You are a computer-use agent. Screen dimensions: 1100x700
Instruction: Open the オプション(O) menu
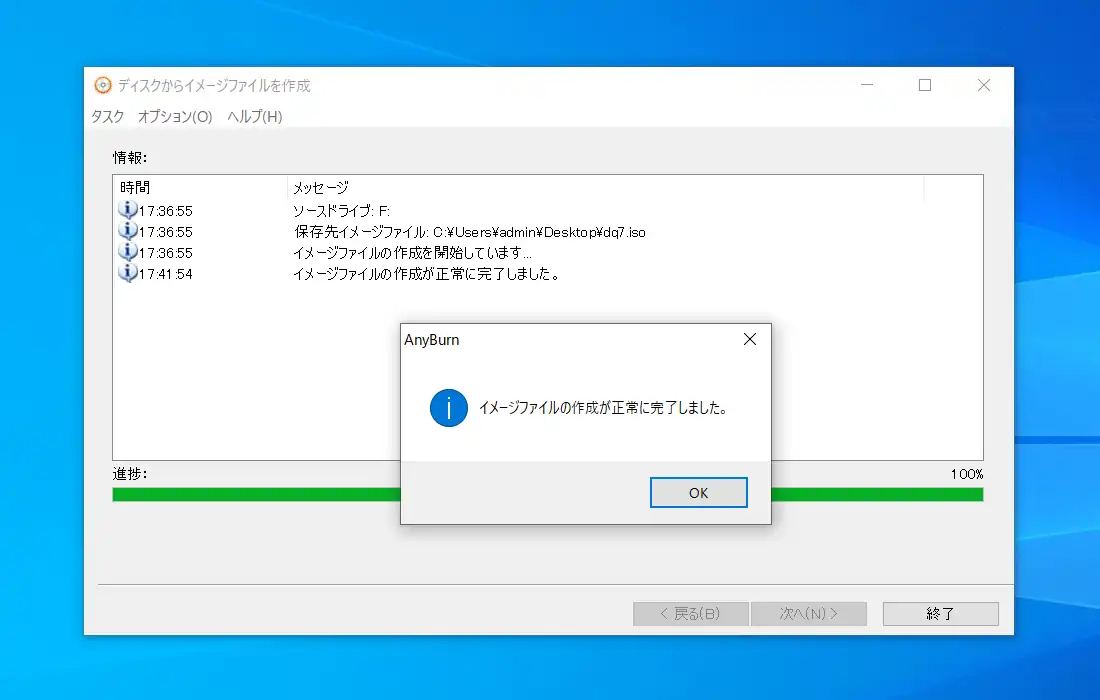tap(175, 117)
